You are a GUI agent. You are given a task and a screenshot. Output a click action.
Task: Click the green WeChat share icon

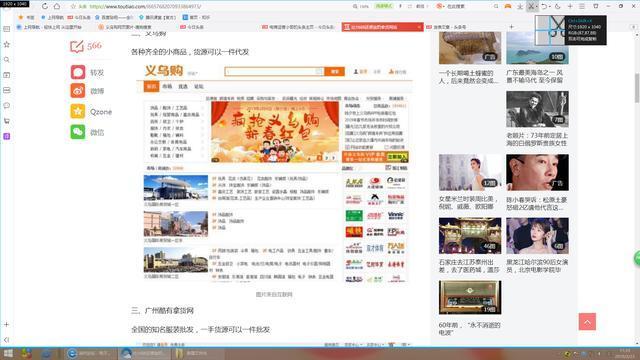coord(78,132)
